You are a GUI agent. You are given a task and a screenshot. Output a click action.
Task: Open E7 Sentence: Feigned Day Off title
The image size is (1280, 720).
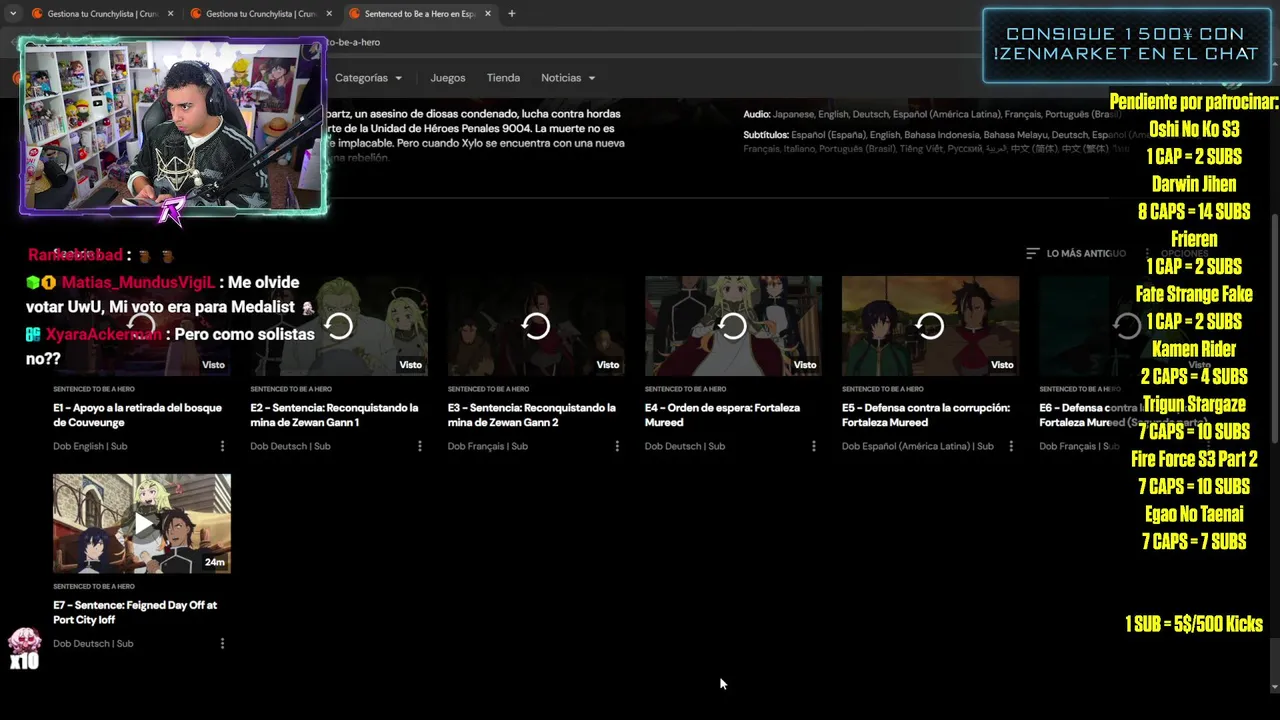(x=135, y=612)
